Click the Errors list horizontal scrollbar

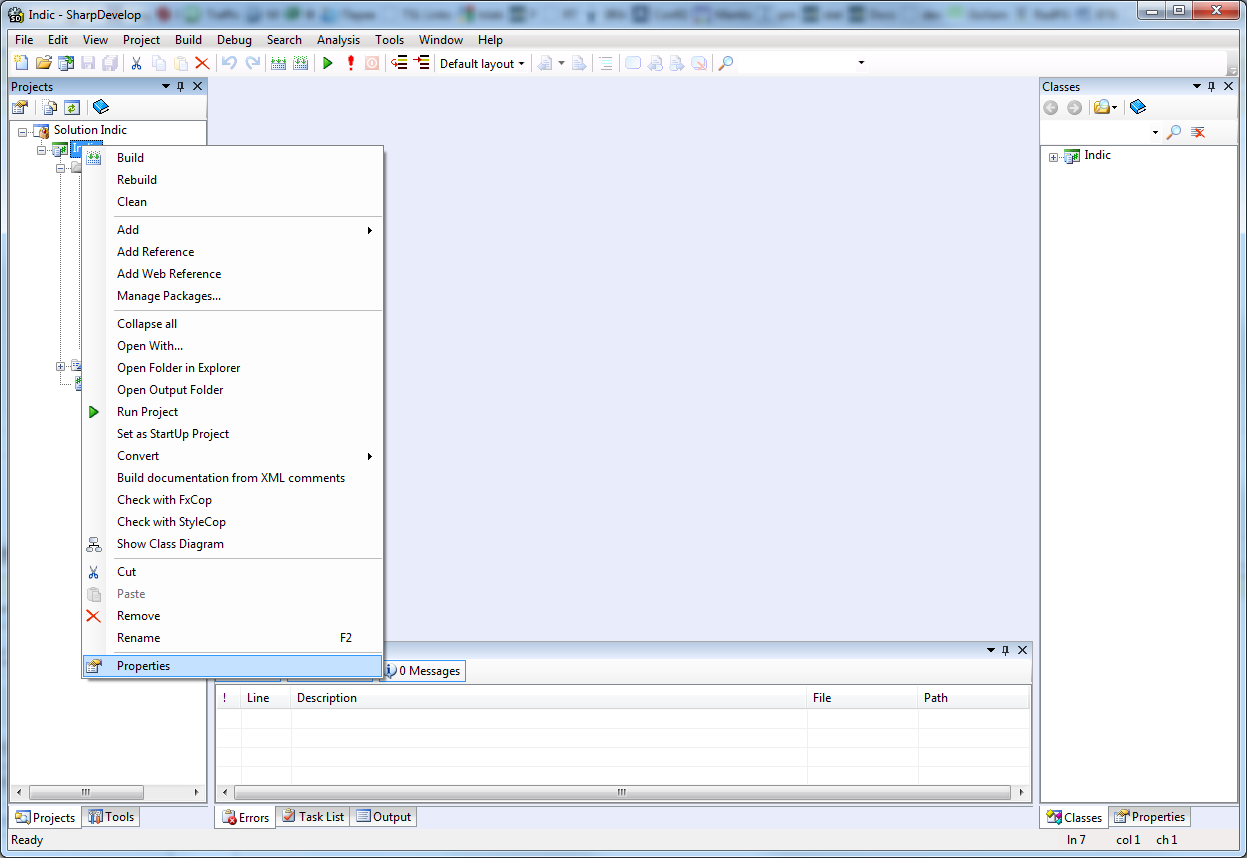(620, 792)
